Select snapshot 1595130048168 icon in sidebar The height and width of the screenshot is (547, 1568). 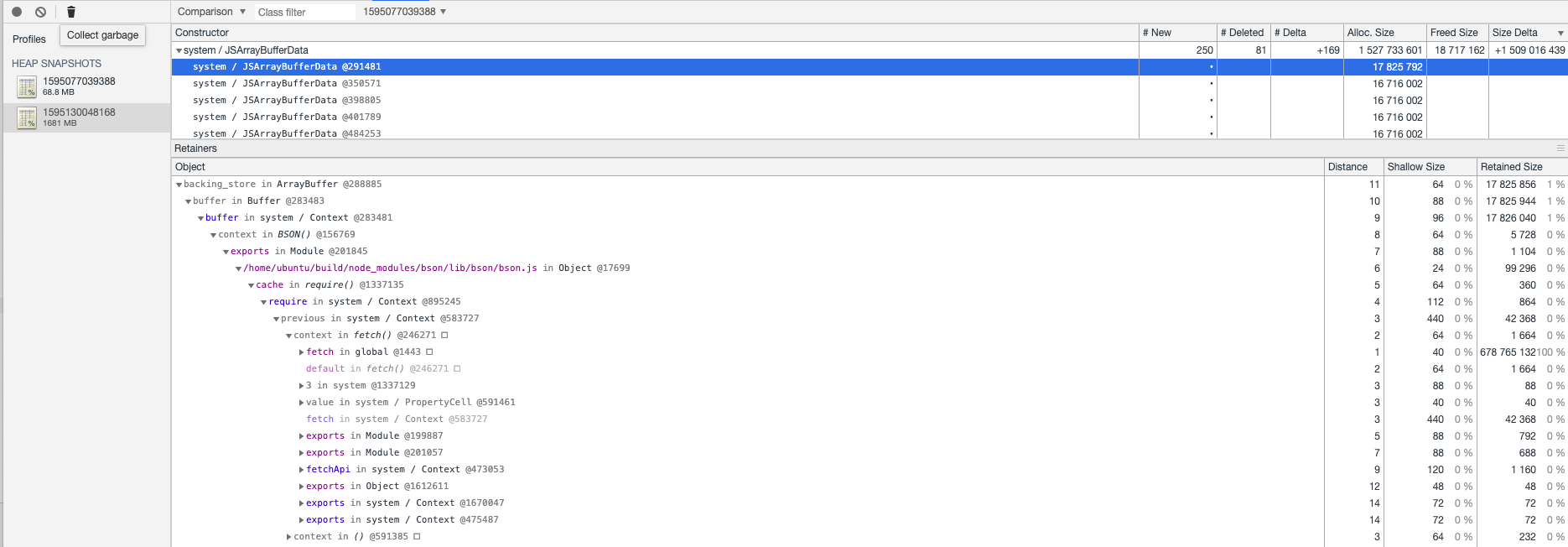click(x=27, y=117)
